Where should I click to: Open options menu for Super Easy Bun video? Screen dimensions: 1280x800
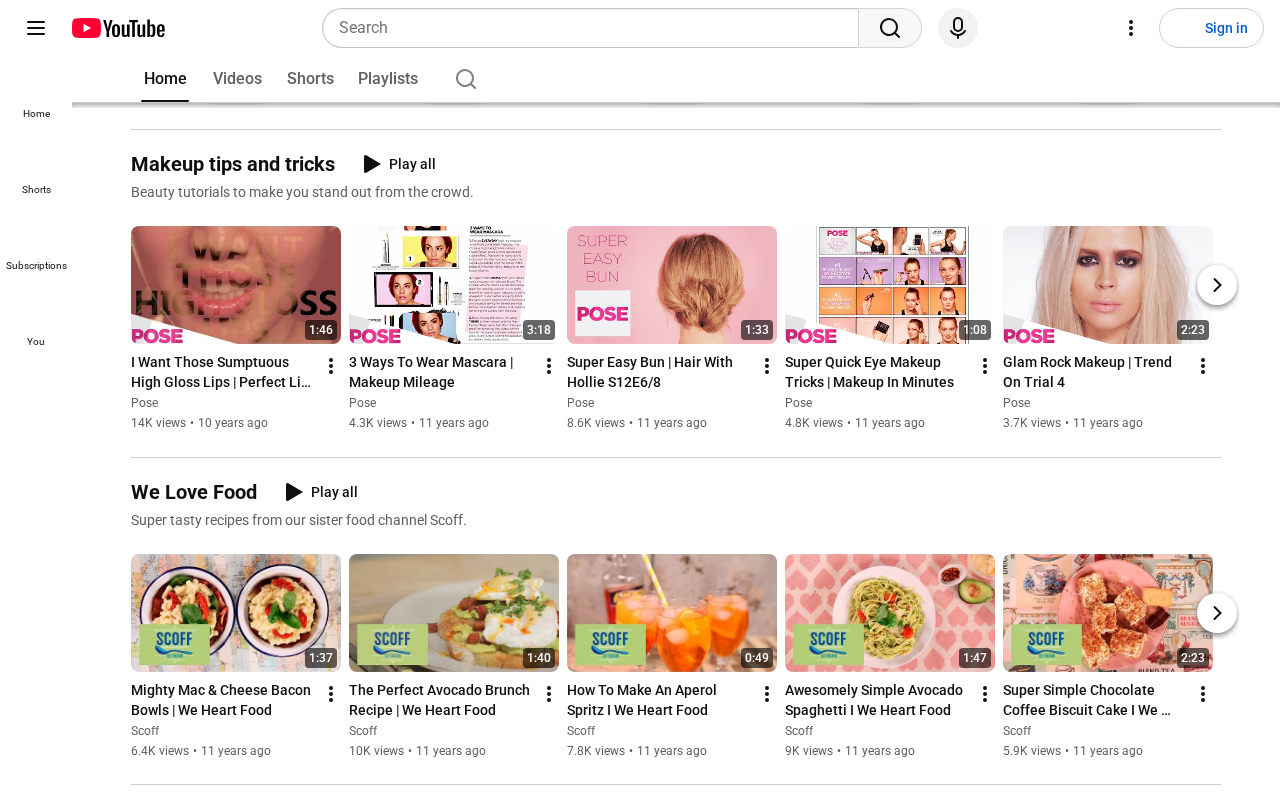click(x=767, y=366)
